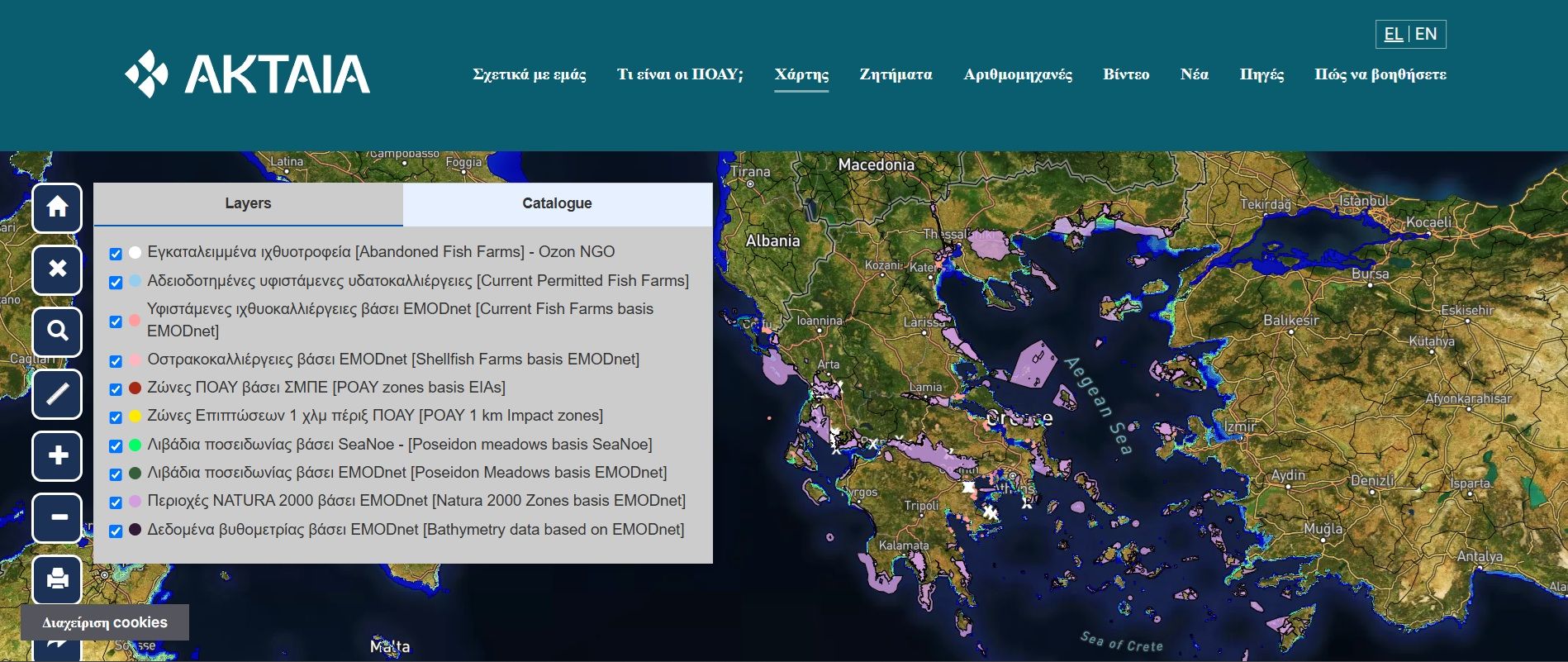Click red swatch of POAY zones layer
Screen dimensions: 1568x662
tap(135, 388)
